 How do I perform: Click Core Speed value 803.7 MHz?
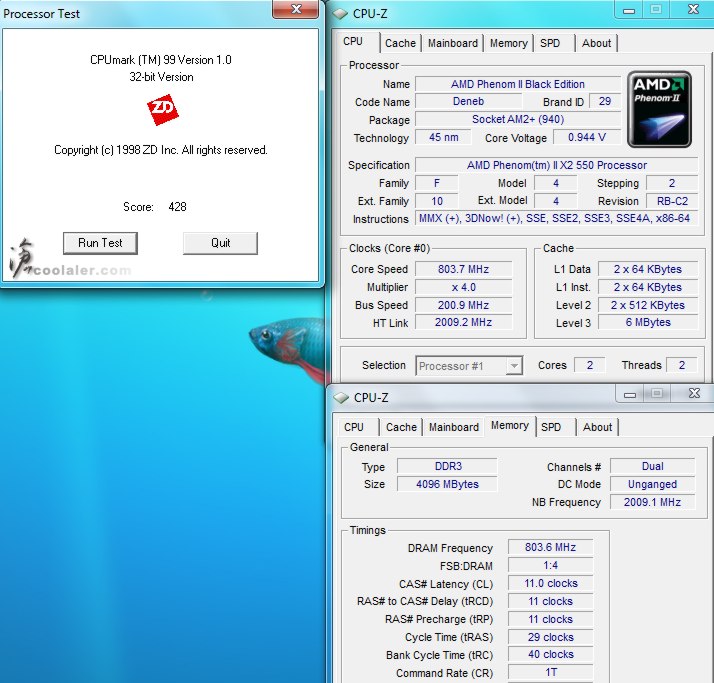point(464,269)
